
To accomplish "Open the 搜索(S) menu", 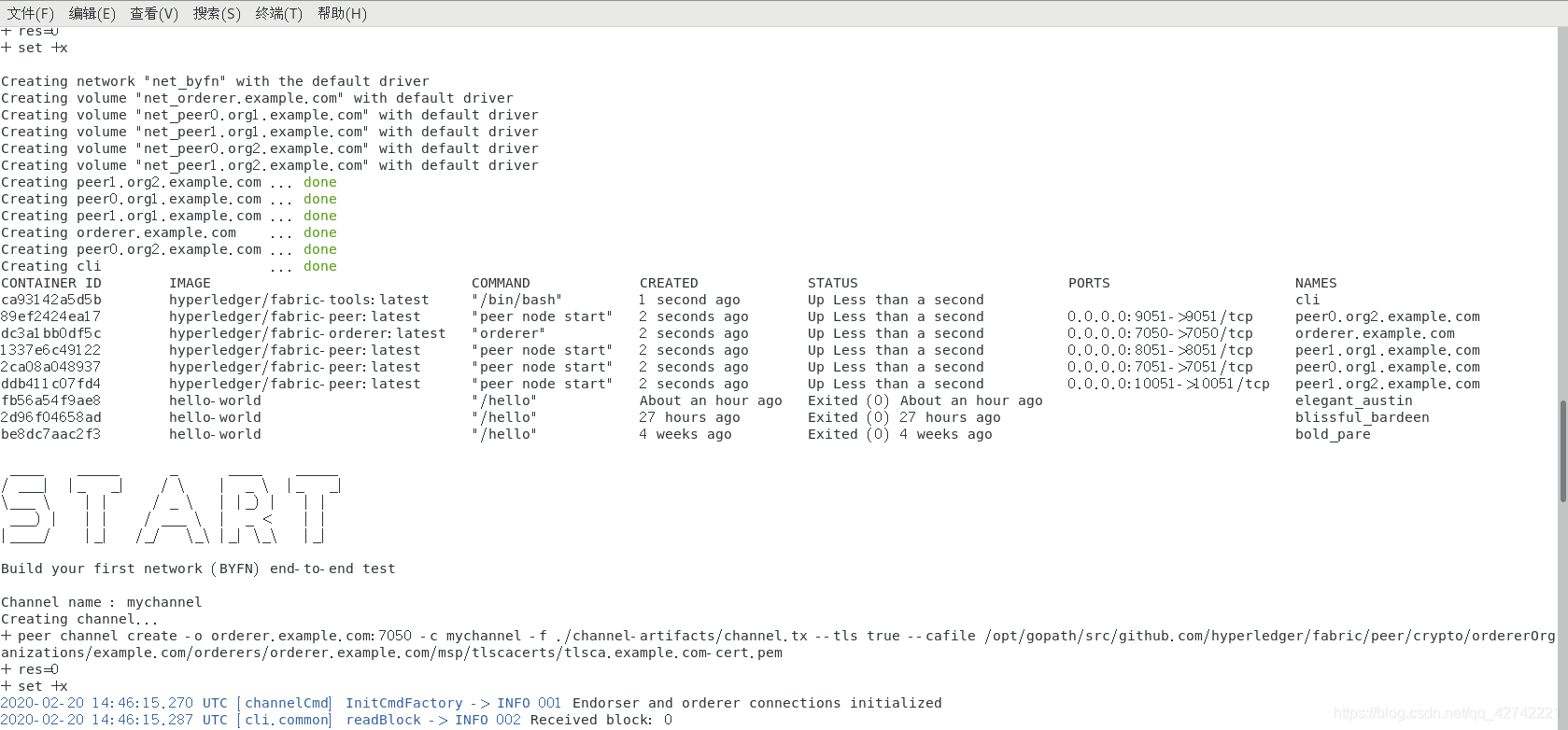I will click(217, 13).
